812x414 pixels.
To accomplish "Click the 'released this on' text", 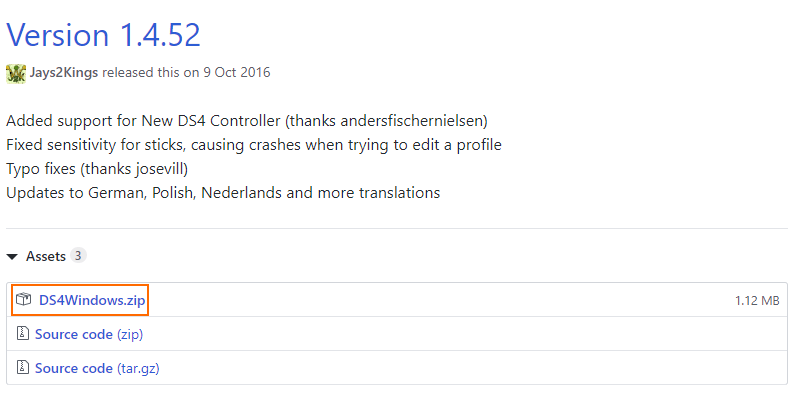I will [151, 73].
